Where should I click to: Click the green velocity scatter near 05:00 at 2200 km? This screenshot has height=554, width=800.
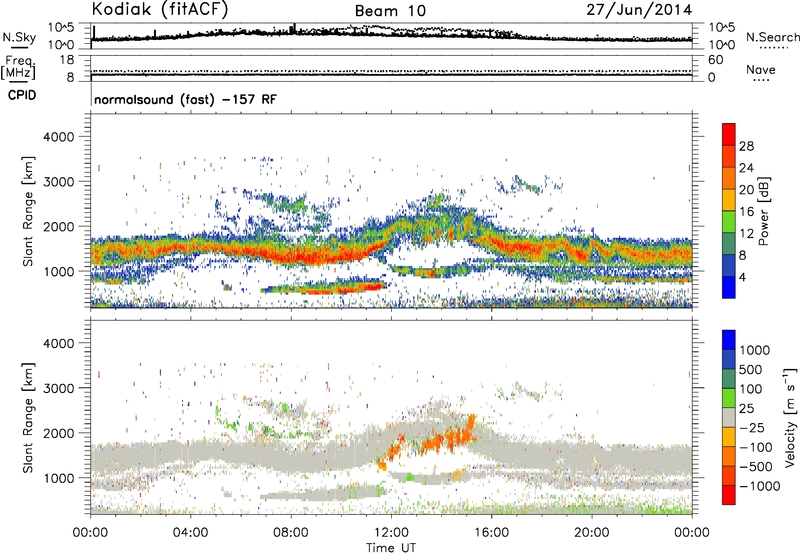click(x=227, y=419)
